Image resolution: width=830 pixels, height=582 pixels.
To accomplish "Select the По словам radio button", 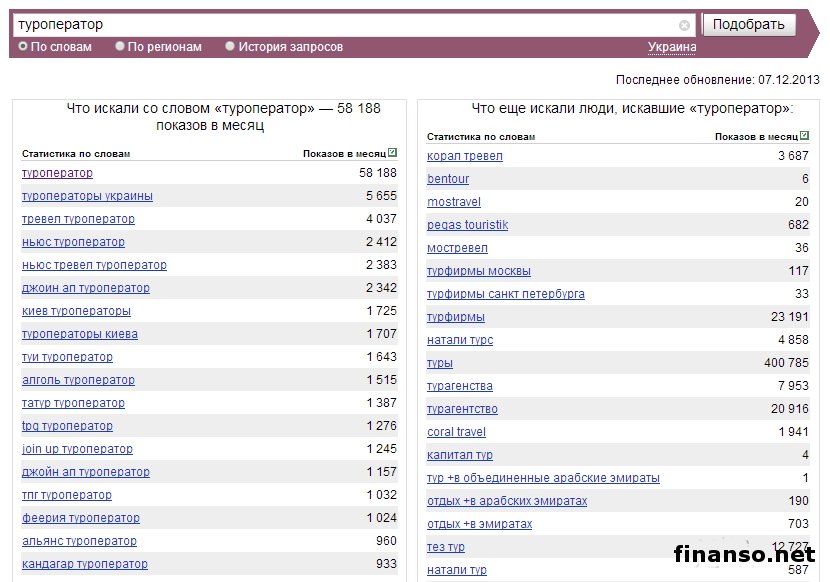I will pyautogui.click(x=23, y=46).
